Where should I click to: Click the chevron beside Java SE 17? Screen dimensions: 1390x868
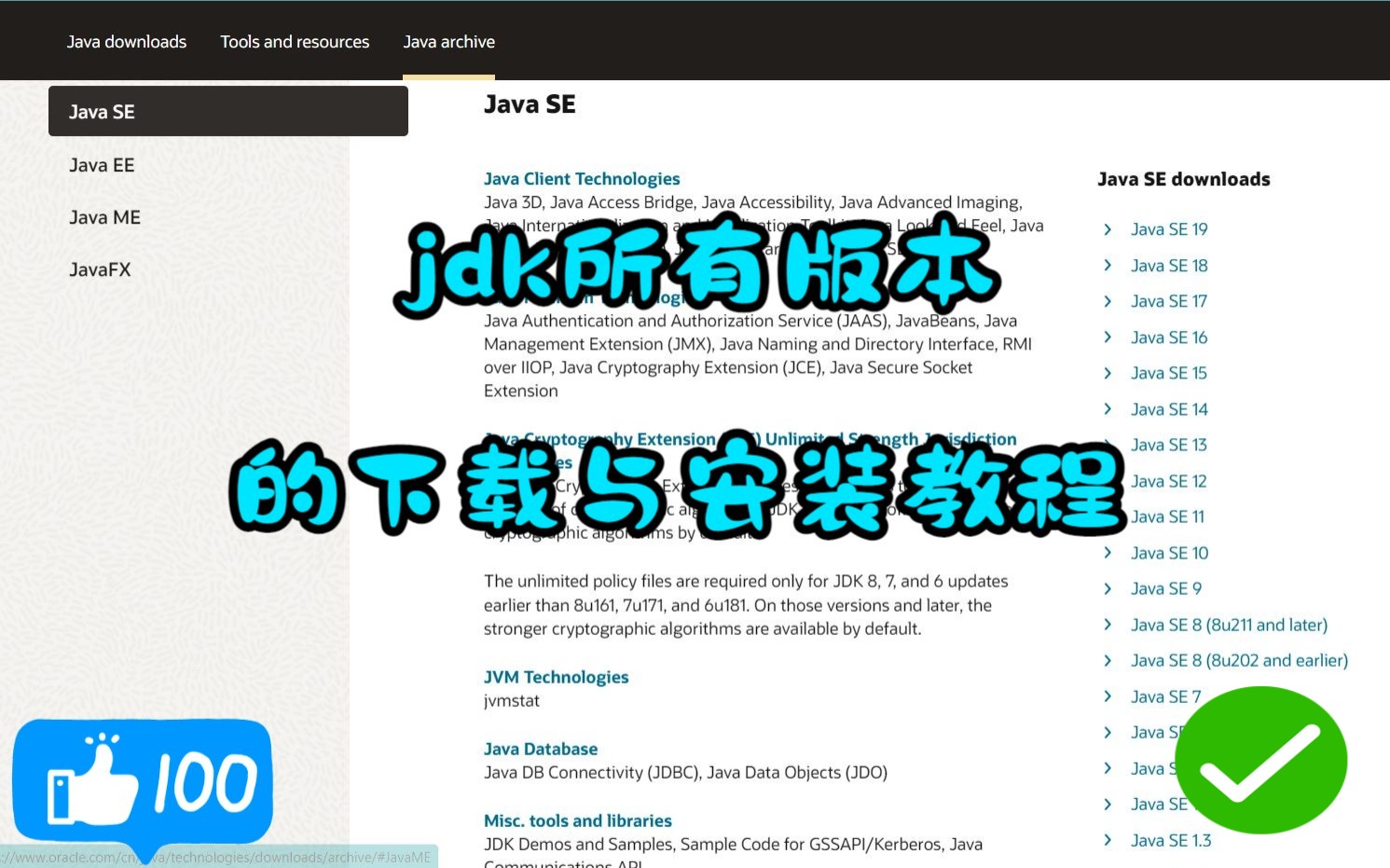(1108, 301)
